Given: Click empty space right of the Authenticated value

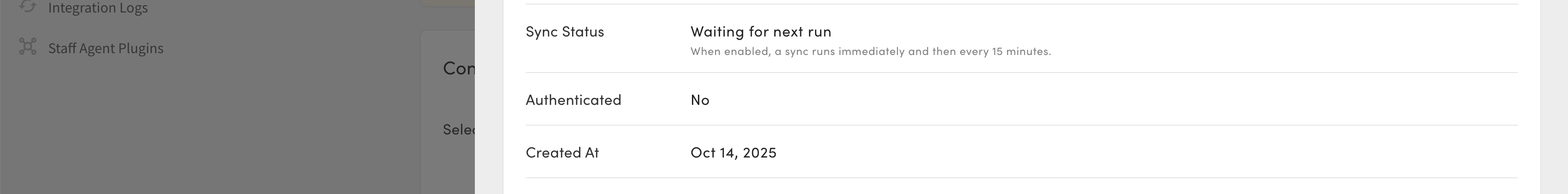Looking at the screenshot, I should point(1095,100).
